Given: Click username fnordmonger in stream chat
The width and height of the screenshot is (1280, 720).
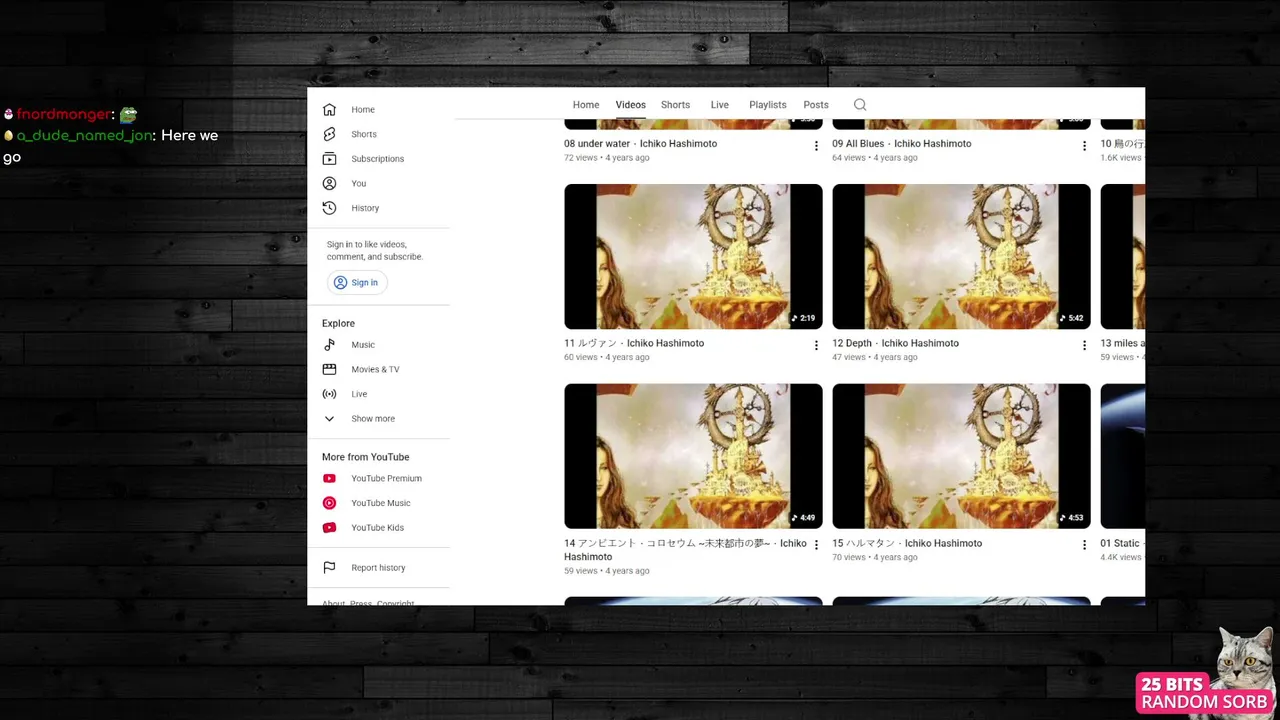Looking at the screenshot, I should [64, 115].
